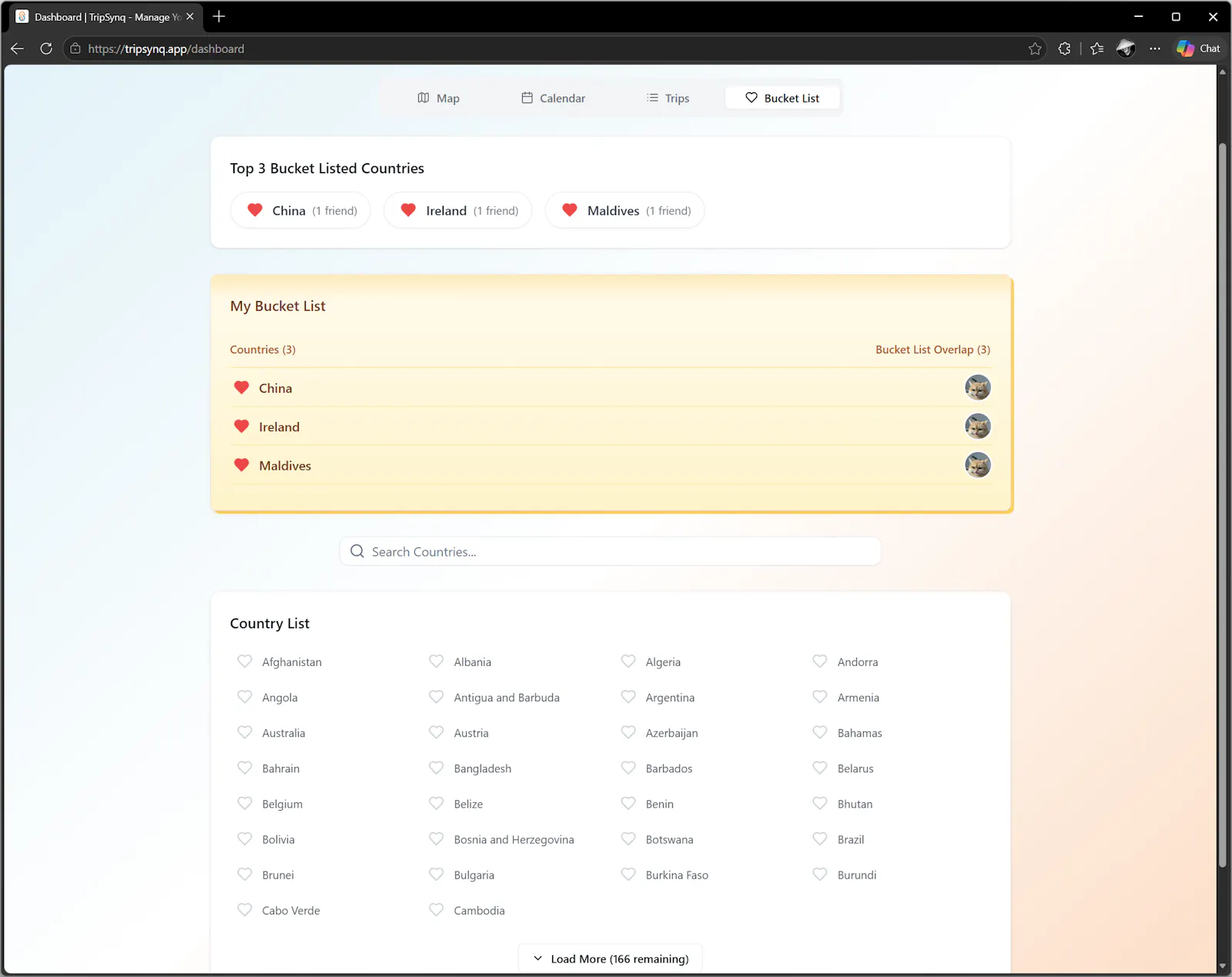Open the Calendar tab
Image resolution: width=1232 pixels, height=977 pixels.
(x=553, y=98)
